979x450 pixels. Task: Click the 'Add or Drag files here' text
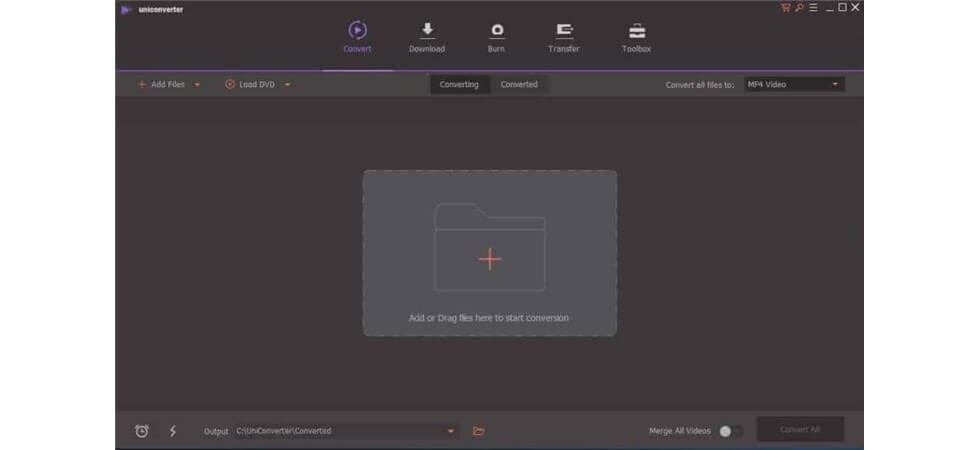[489, 318]
